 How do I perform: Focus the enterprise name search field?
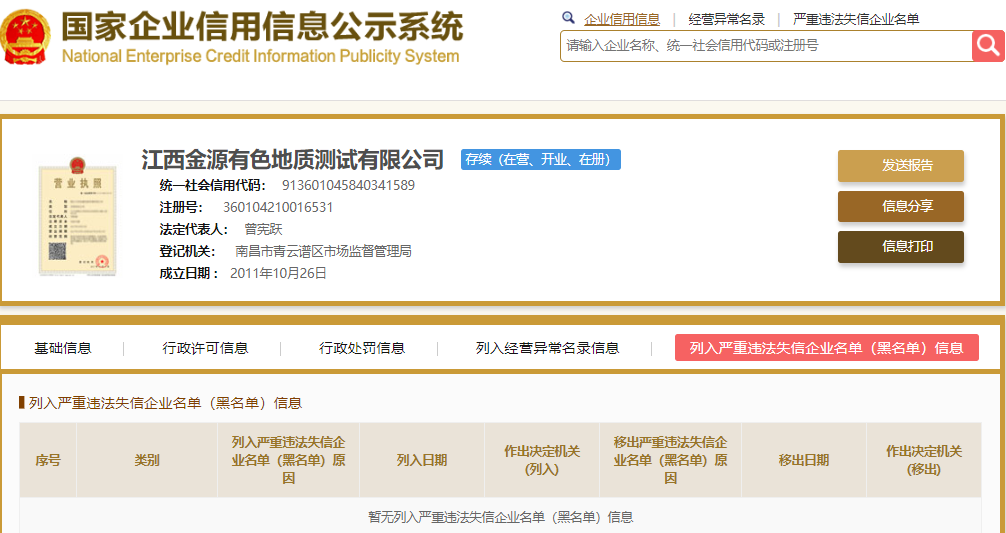tap(767, 46)
